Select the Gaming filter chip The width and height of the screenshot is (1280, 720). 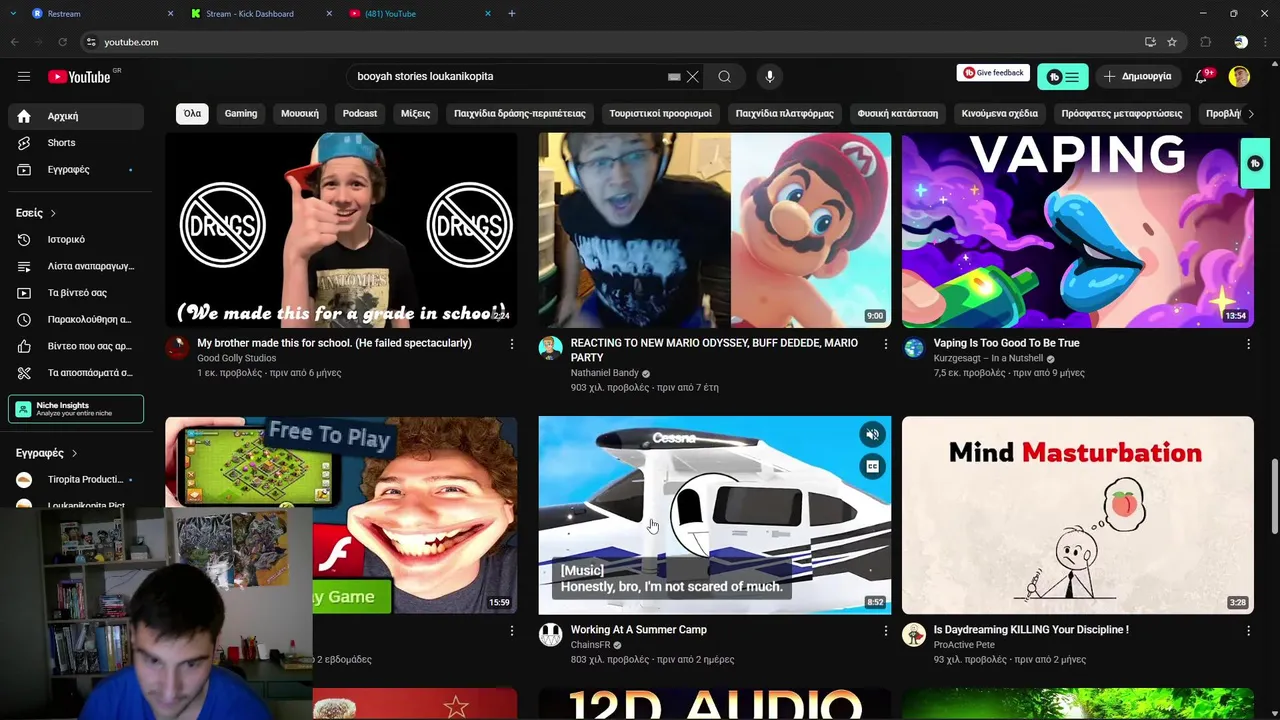tap(241, 113)
